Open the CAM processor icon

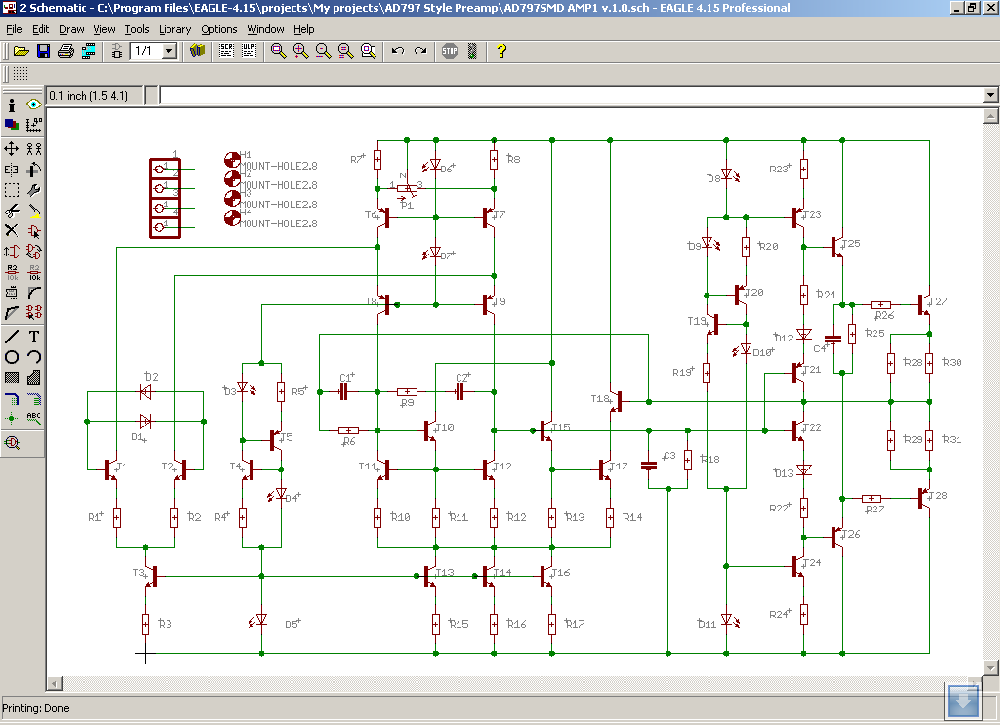(x=88, y=51)
